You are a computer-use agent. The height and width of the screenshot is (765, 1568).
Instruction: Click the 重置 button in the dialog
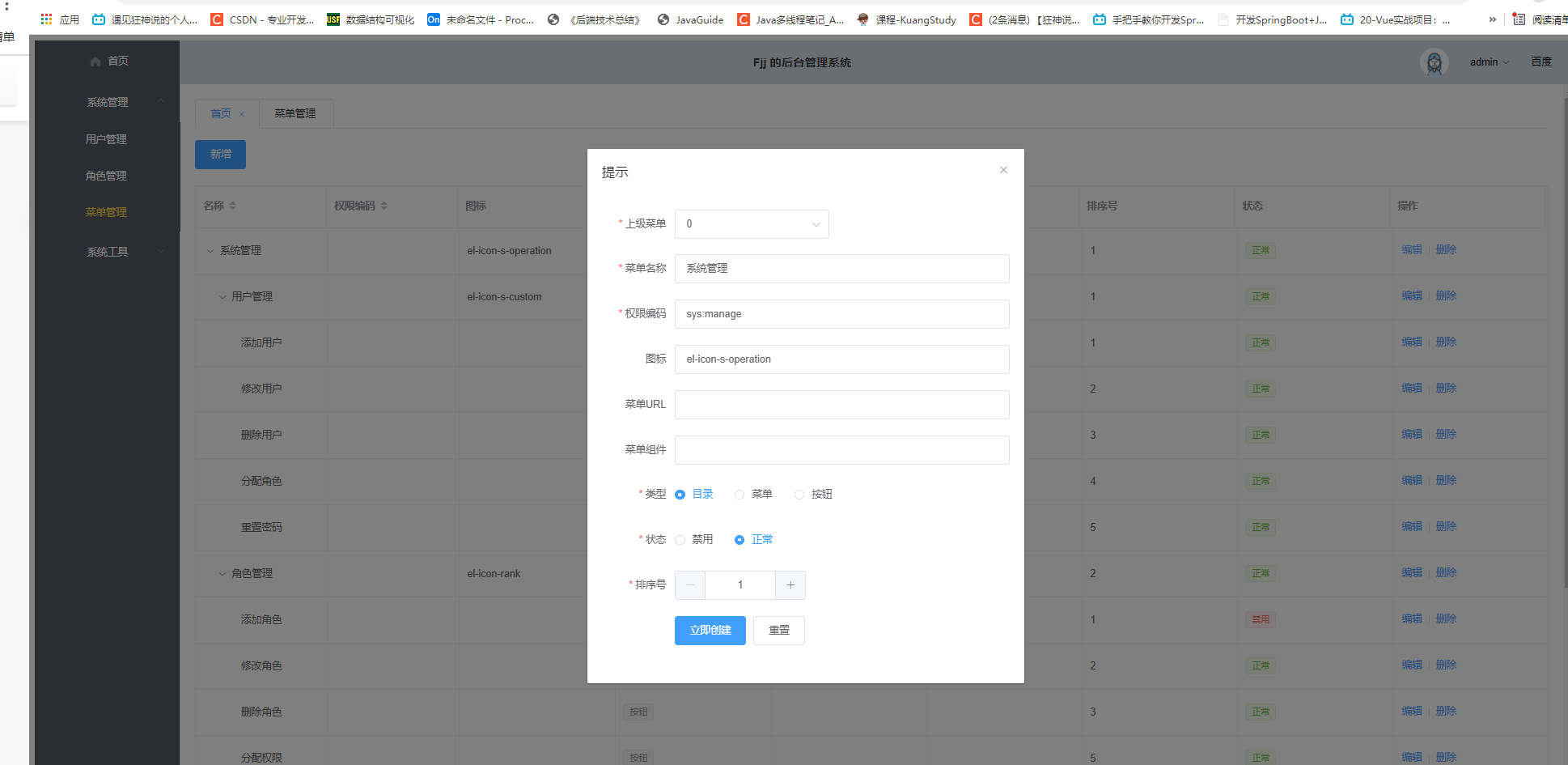tap(778, 630)
